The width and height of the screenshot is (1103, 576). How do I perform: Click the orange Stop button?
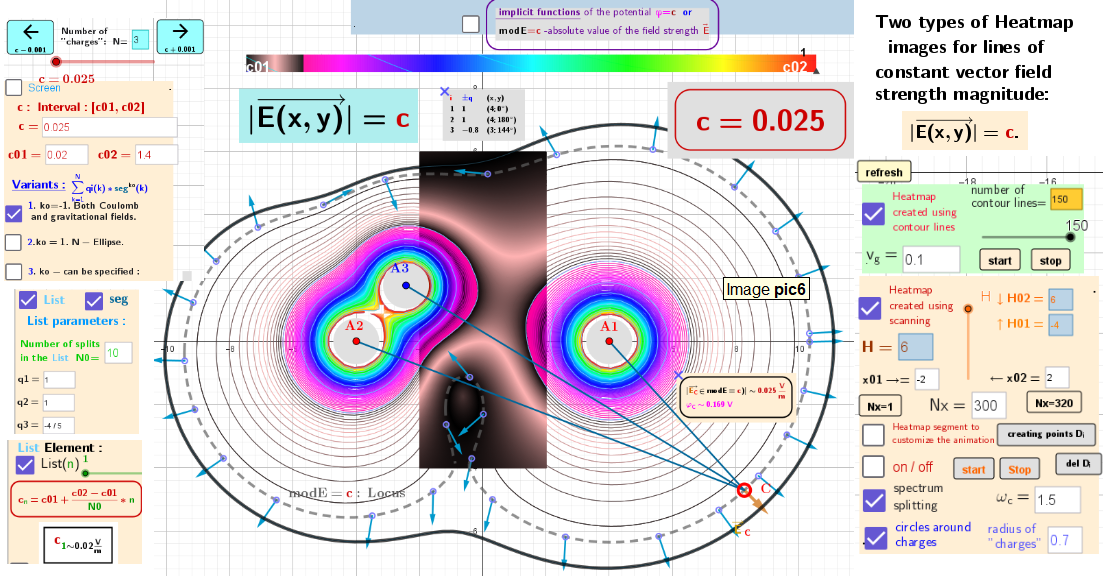(1019, 469)
